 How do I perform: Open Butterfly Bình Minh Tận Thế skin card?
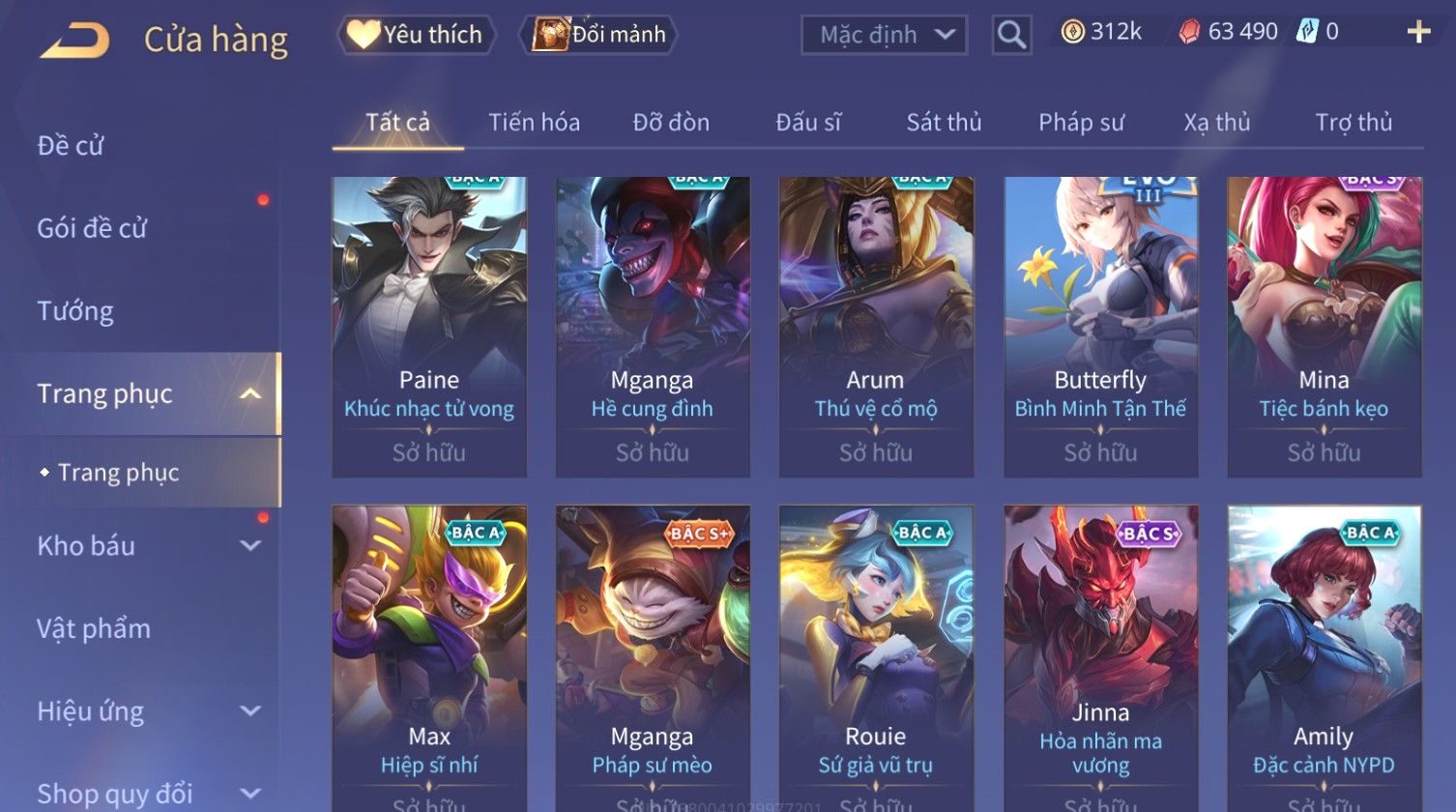coord(1100,327)
